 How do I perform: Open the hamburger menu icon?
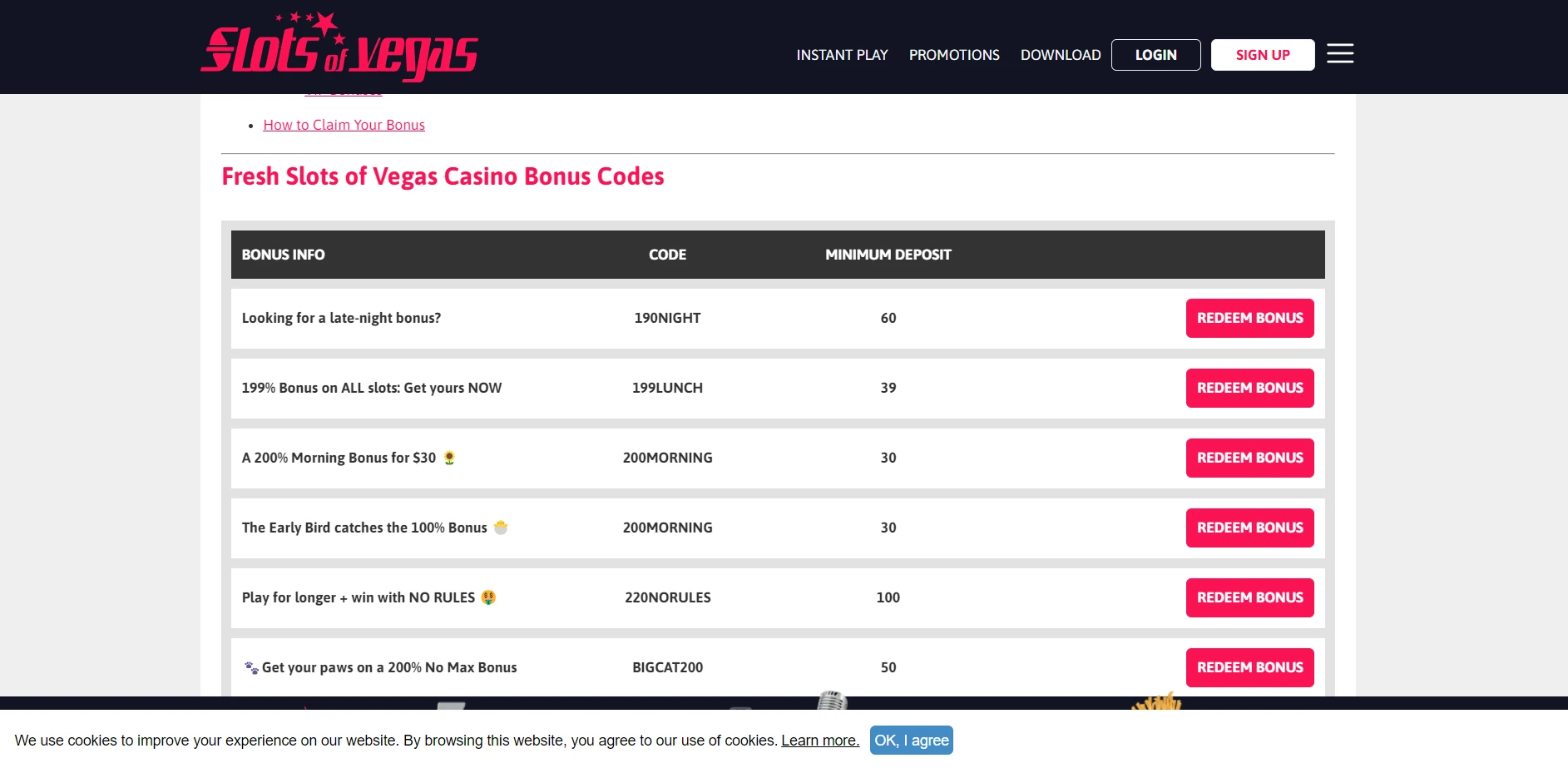[x=1339, y=53]
